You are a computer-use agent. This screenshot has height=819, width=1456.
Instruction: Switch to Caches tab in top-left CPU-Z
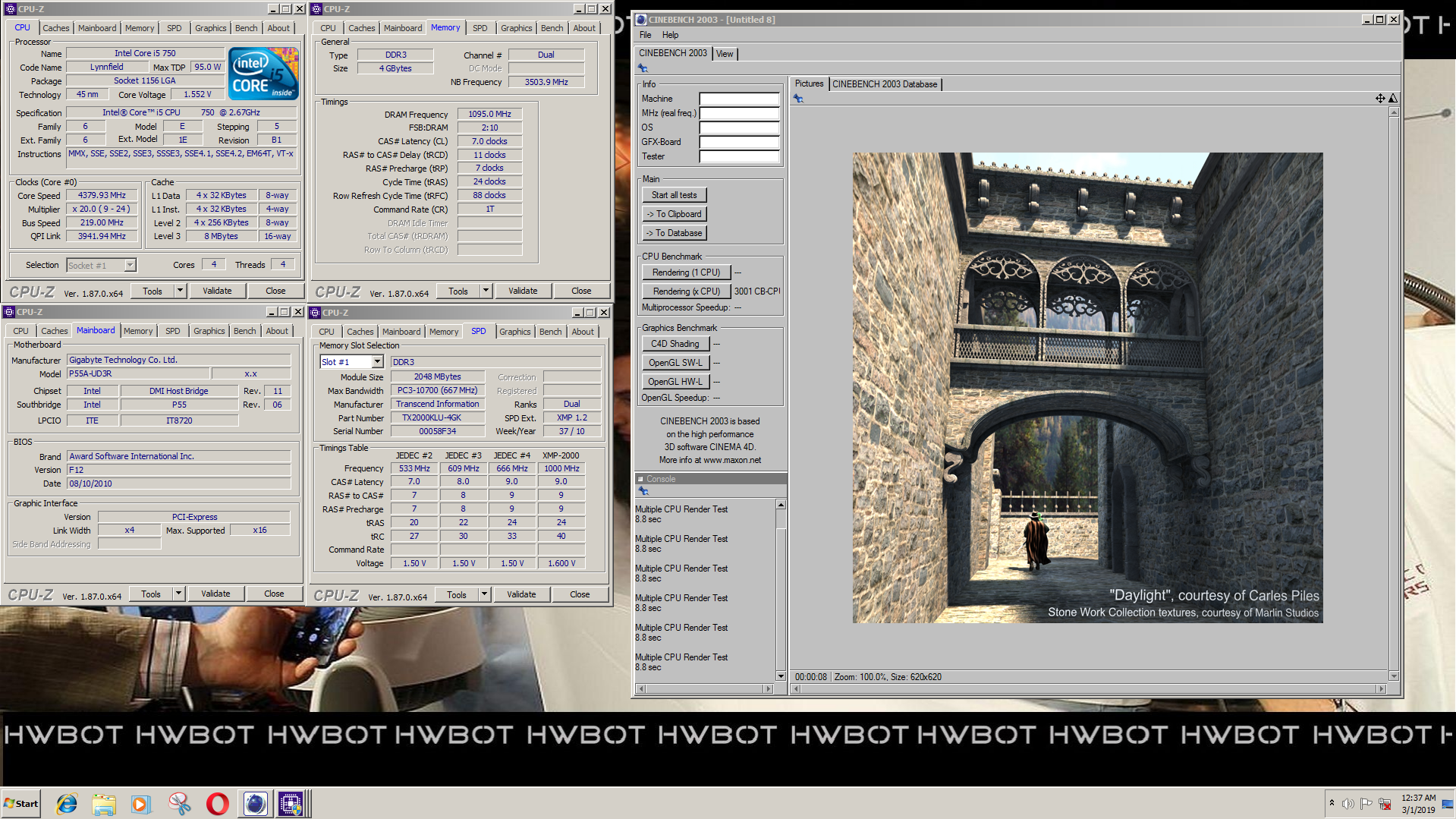(55, 28)
